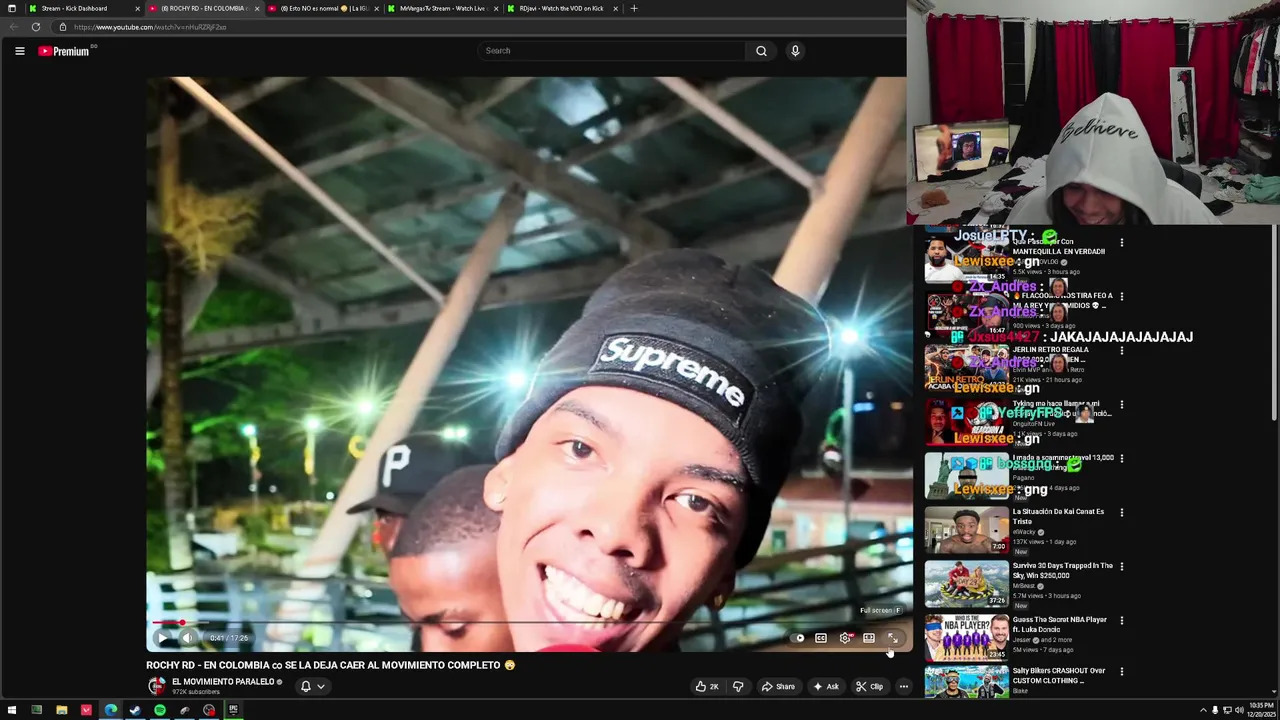Open the Ask AI button

click(x=826, y=687)
